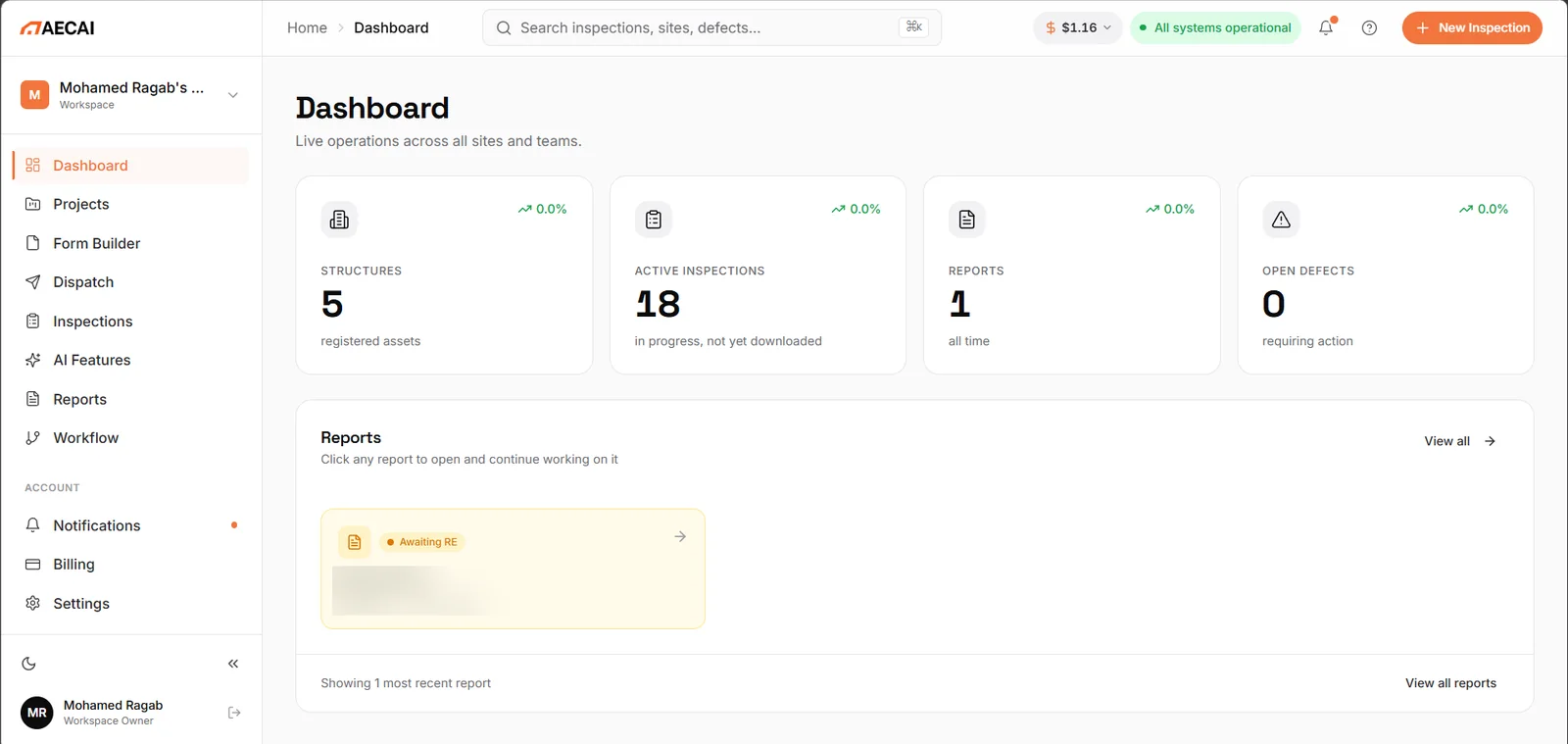
Task: Click the Awaiting RE report document icon
Action: pos(355,542)
